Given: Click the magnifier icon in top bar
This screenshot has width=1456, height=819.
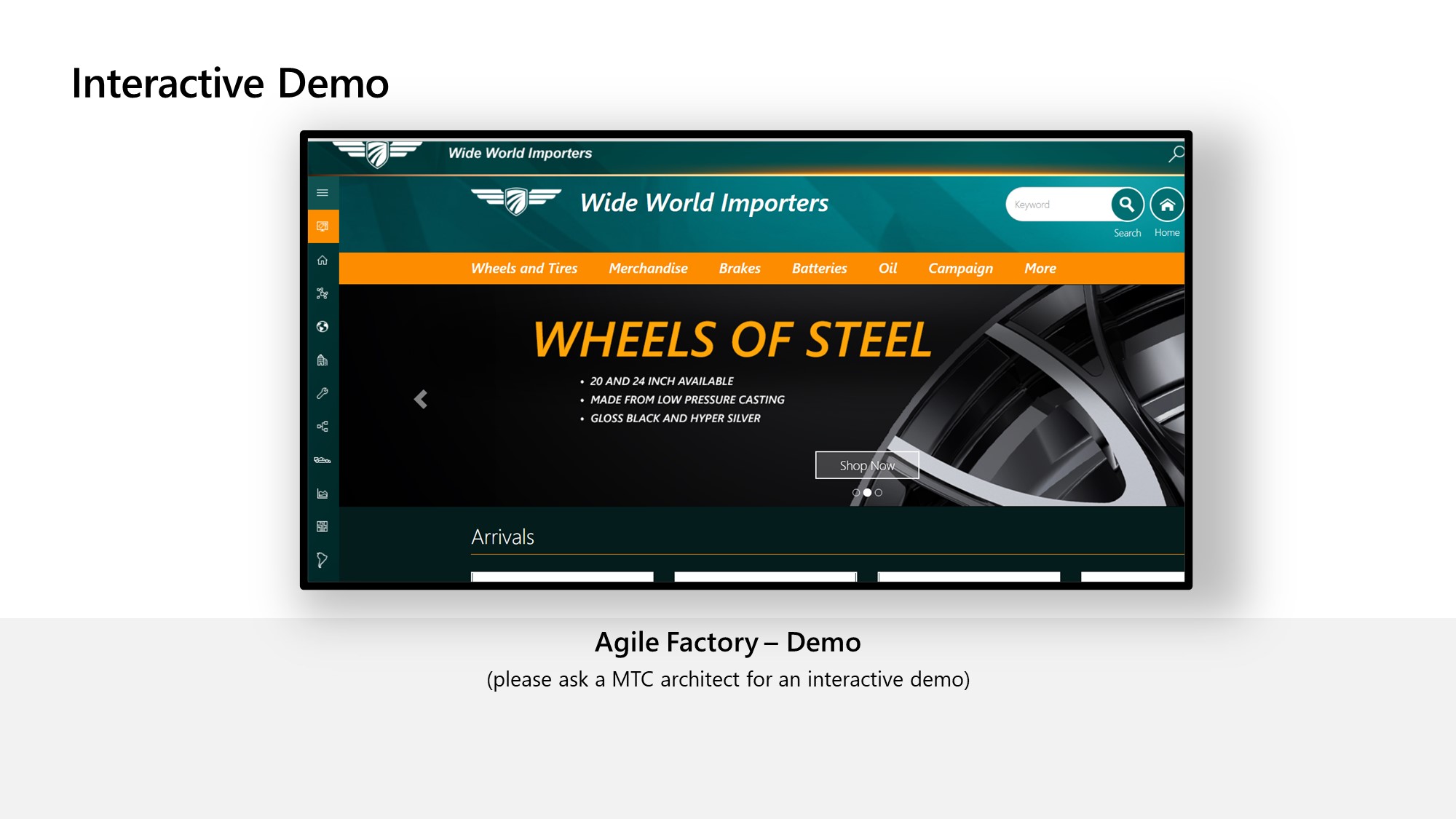Looking at the screenshot, I should (1176, 154).
